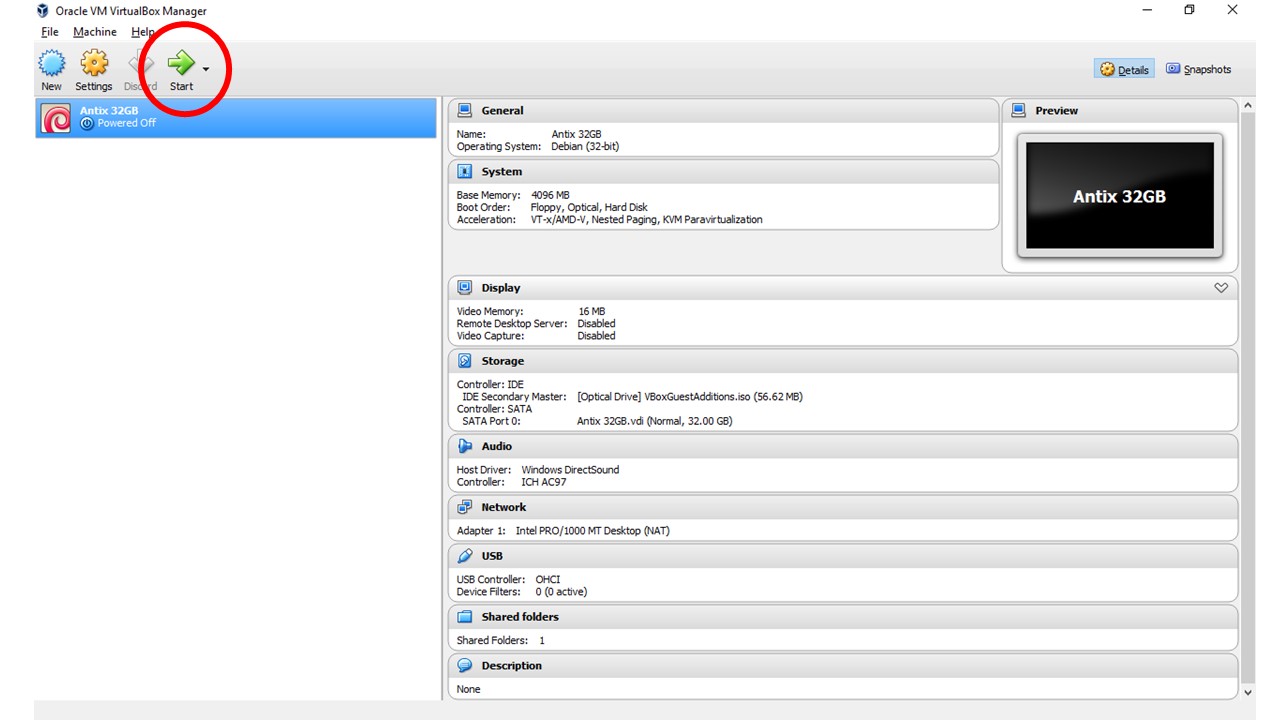Viewport: 1280px width, 720px height.
Task: Collapse the Display section with its chevron
Action: (x=1220, y=288)
